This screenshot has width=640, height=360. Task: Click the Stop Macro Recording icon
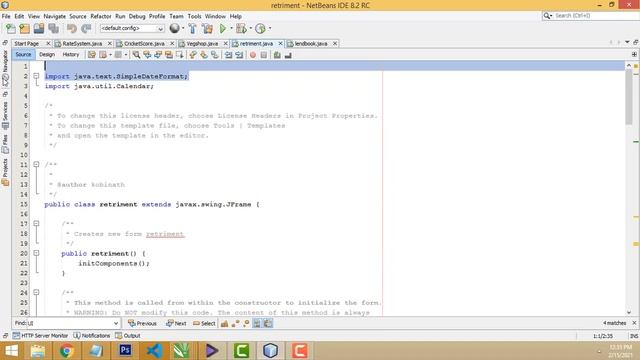click(x=264, y=55)
